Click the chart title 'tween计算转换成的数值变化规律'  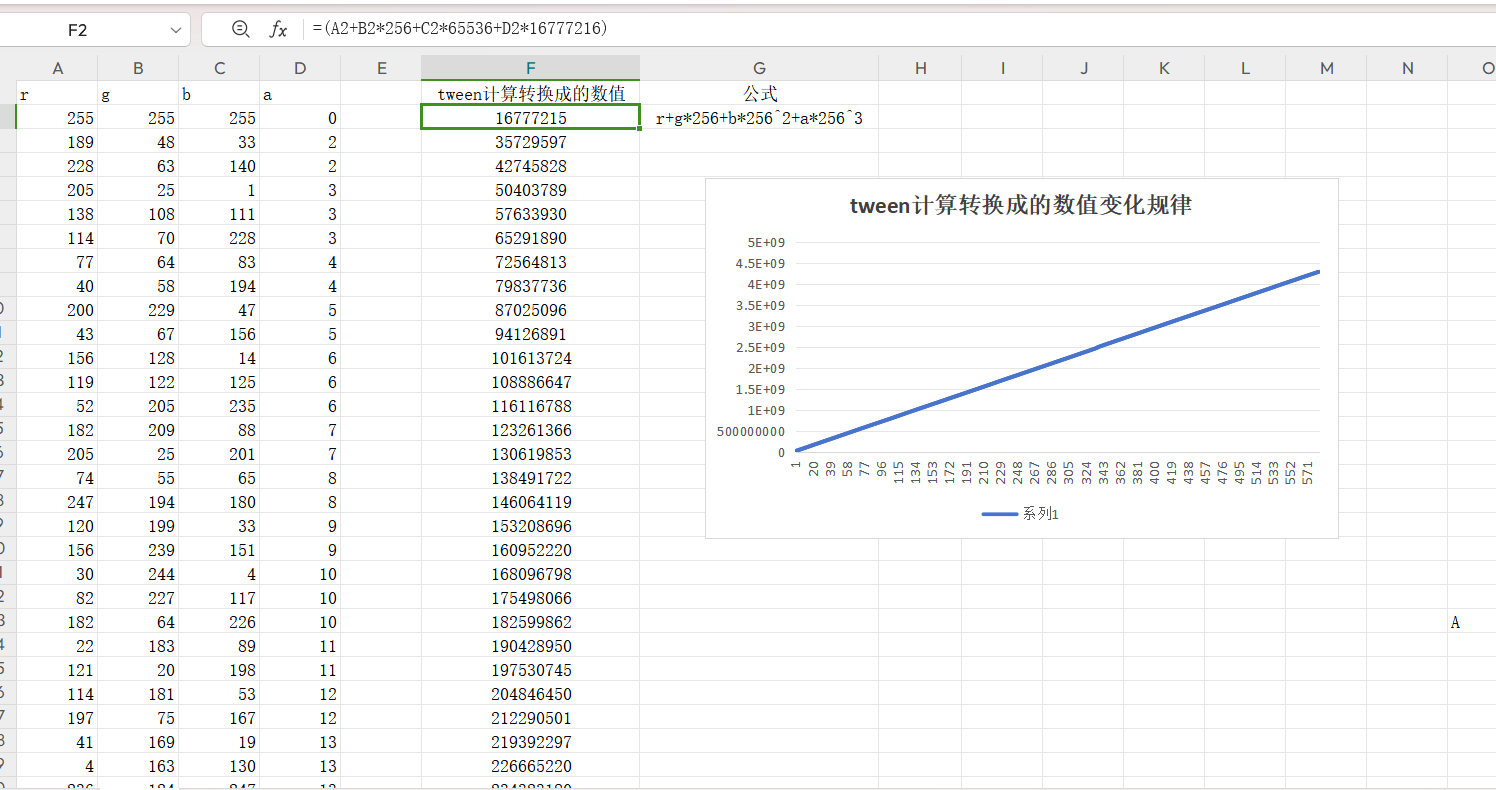click(x=1021, y=205)
